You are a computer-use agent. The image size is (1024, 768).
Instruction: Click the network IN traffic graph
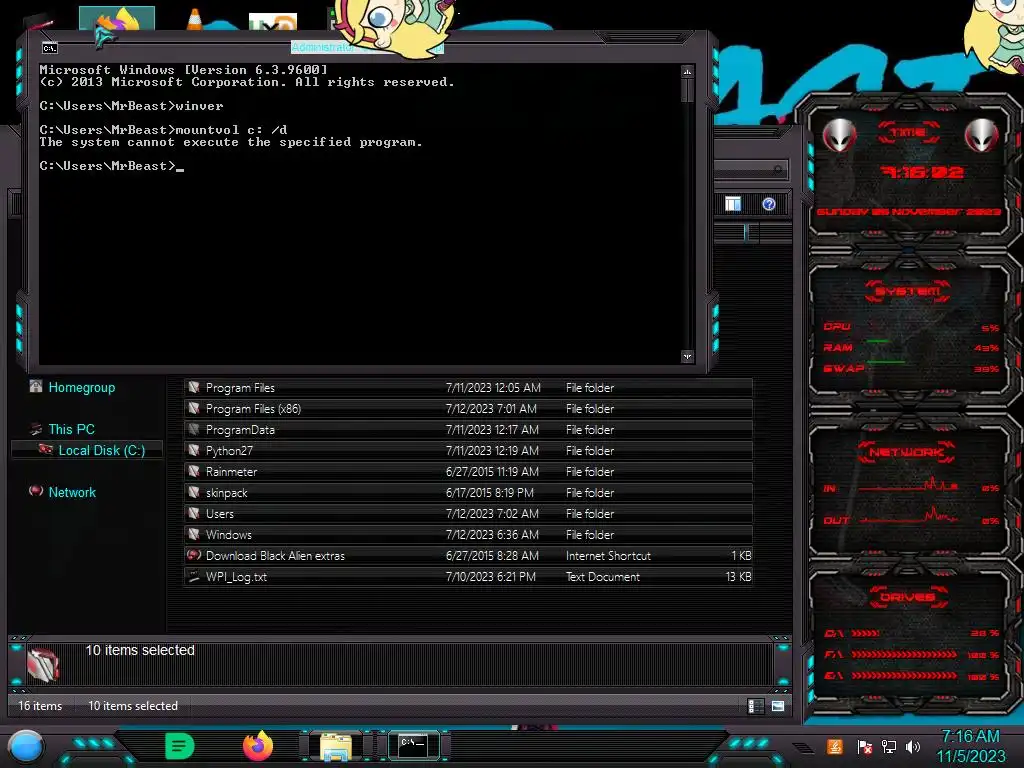908,487
